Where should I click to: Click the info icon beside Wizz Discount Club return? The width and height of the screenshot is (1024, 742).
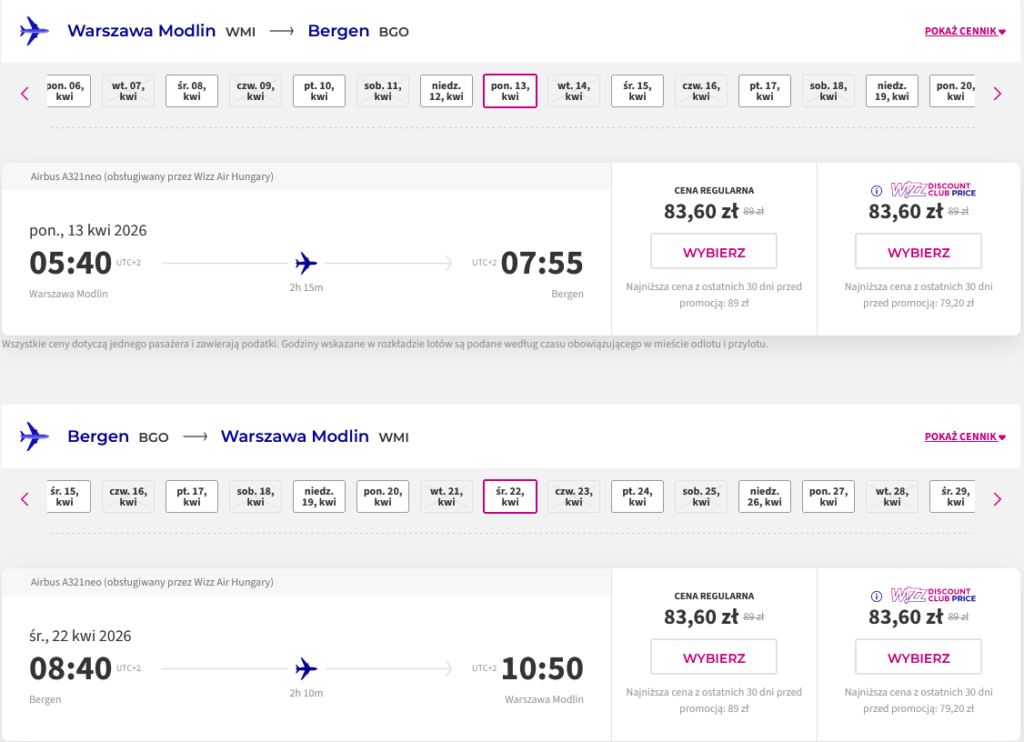point(877,597)
